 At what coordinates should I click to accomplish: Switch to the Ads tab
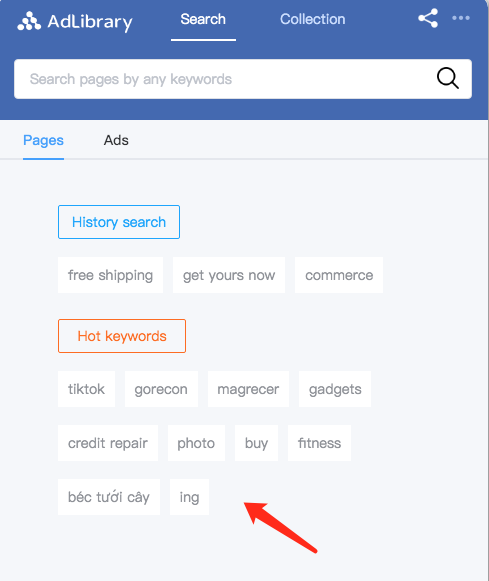coord(116,140)
